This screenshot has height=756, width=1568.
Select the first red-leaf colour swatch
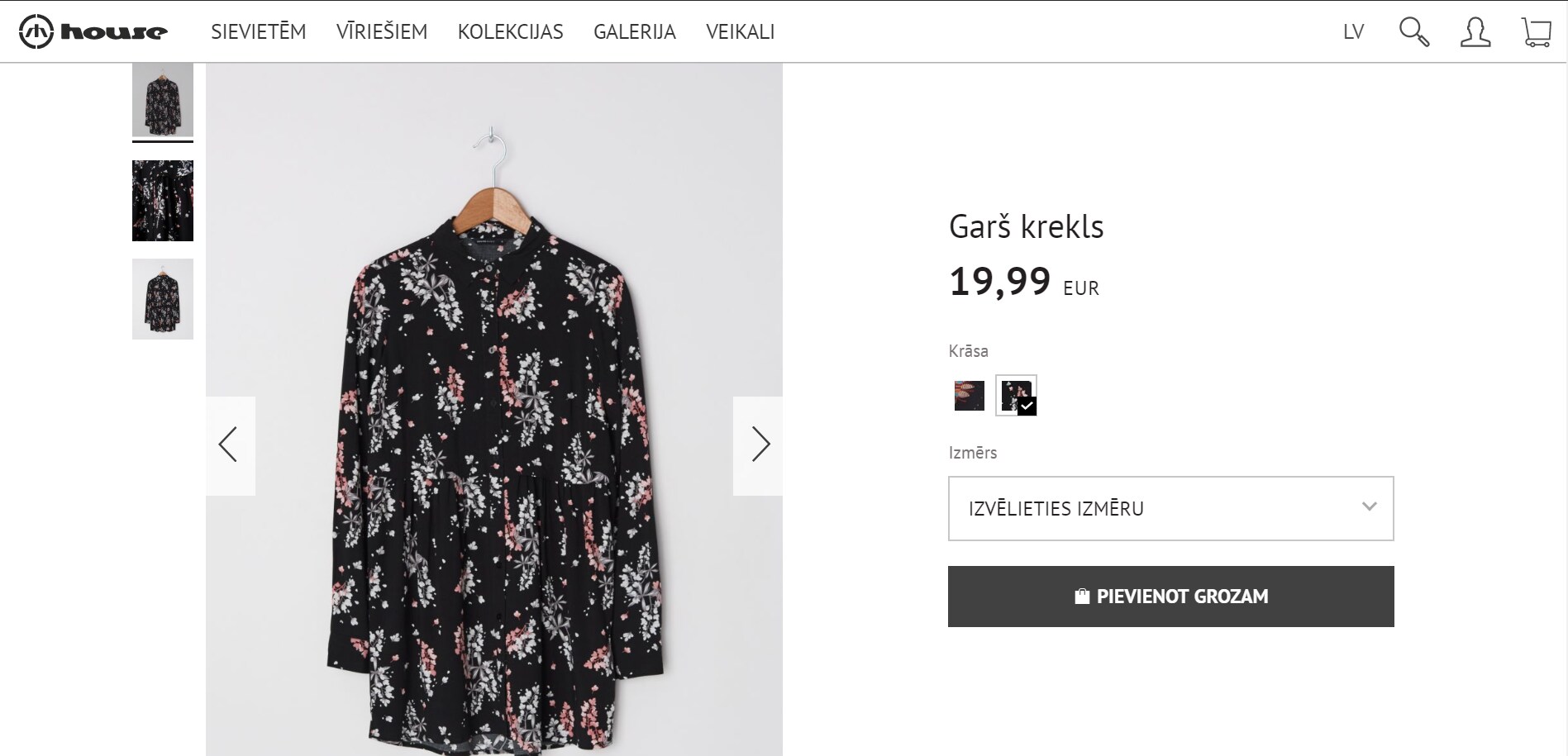pyautogui.click(x=969, y=396)
